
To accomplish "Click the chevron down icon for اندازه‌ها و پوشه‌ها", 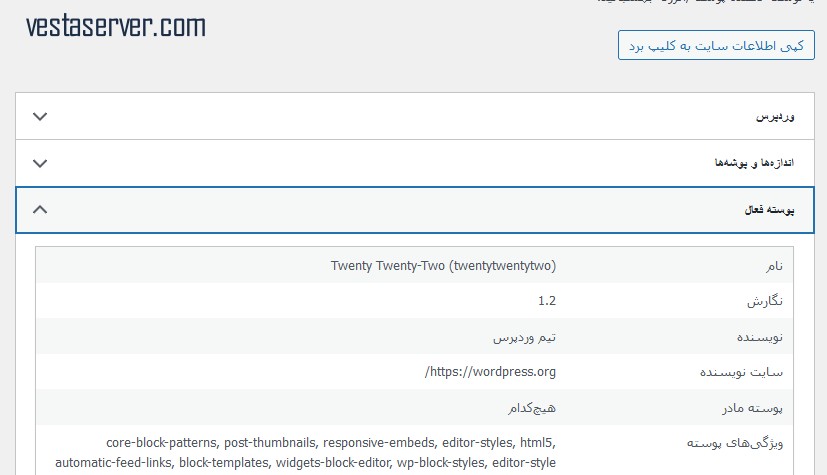I will point(40,163).
